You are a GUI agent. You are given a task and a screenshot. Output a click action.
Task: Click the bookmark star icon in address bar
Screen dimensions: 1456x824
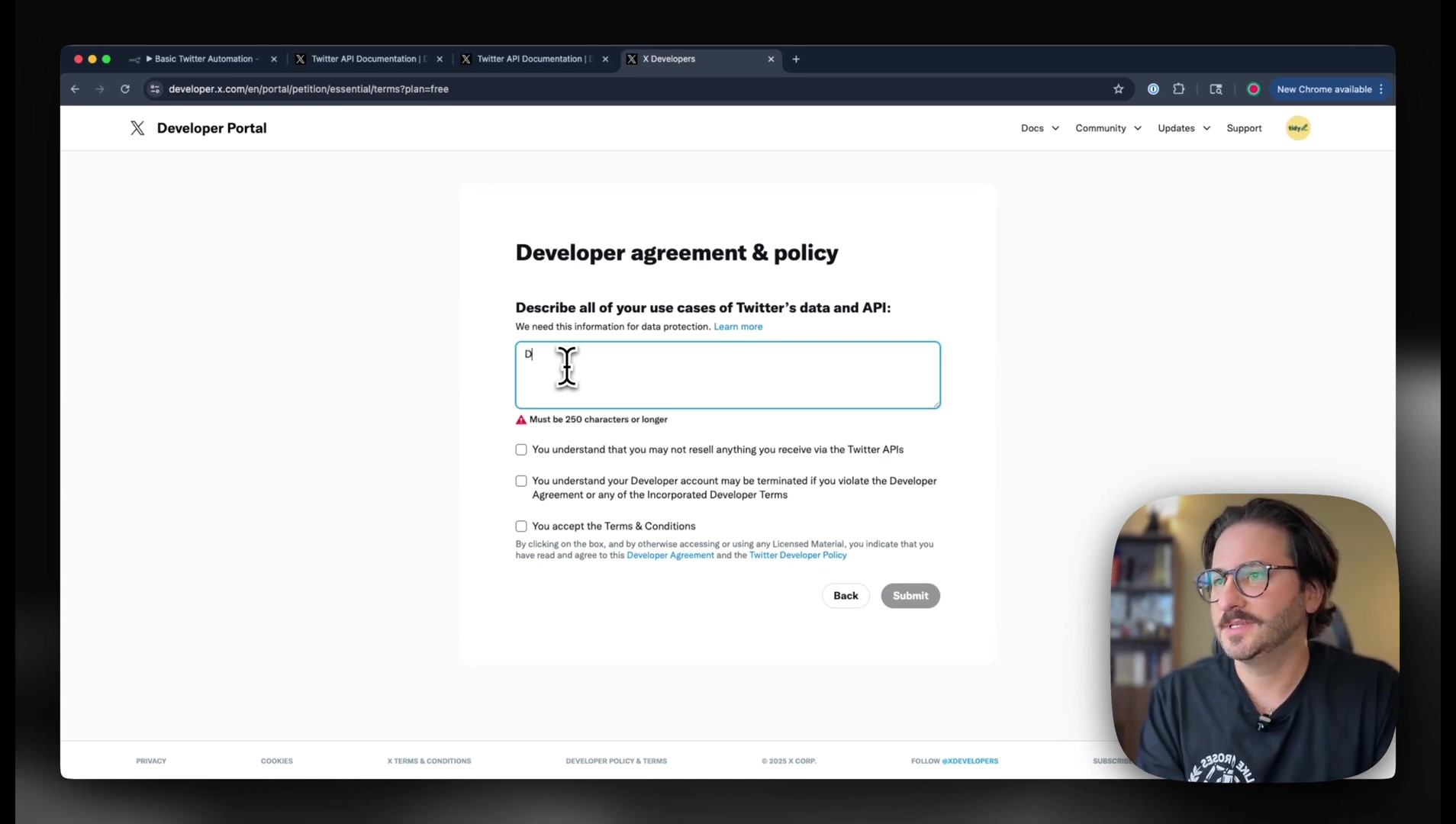(x=1118, y=89)
